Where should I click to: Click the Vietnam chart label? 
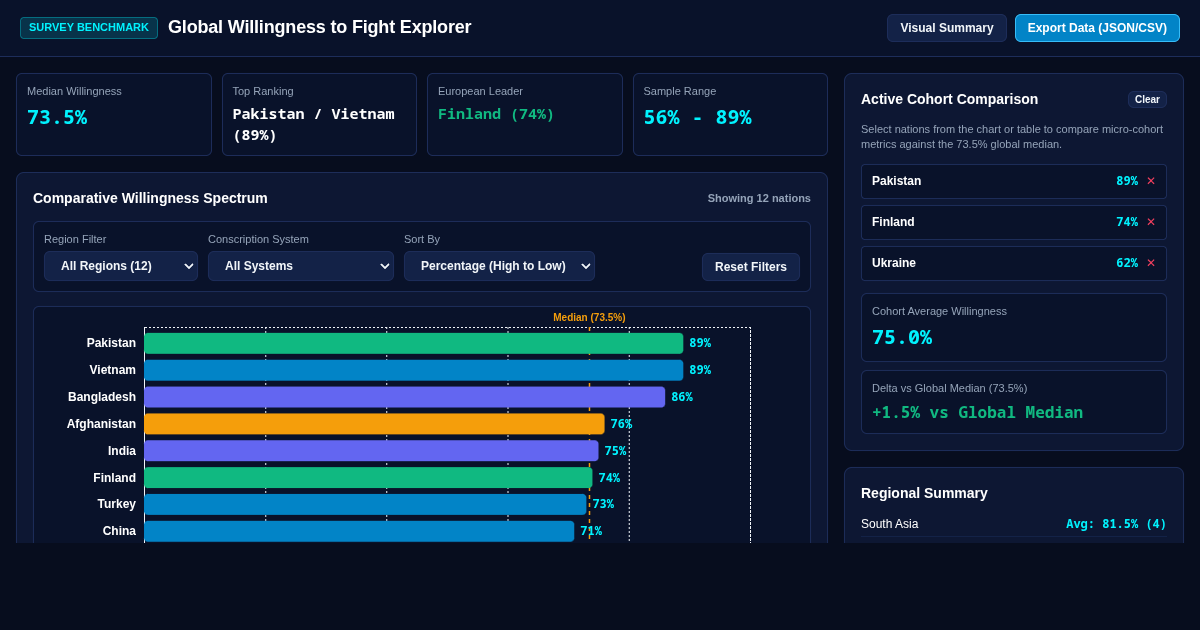[113, 370]
